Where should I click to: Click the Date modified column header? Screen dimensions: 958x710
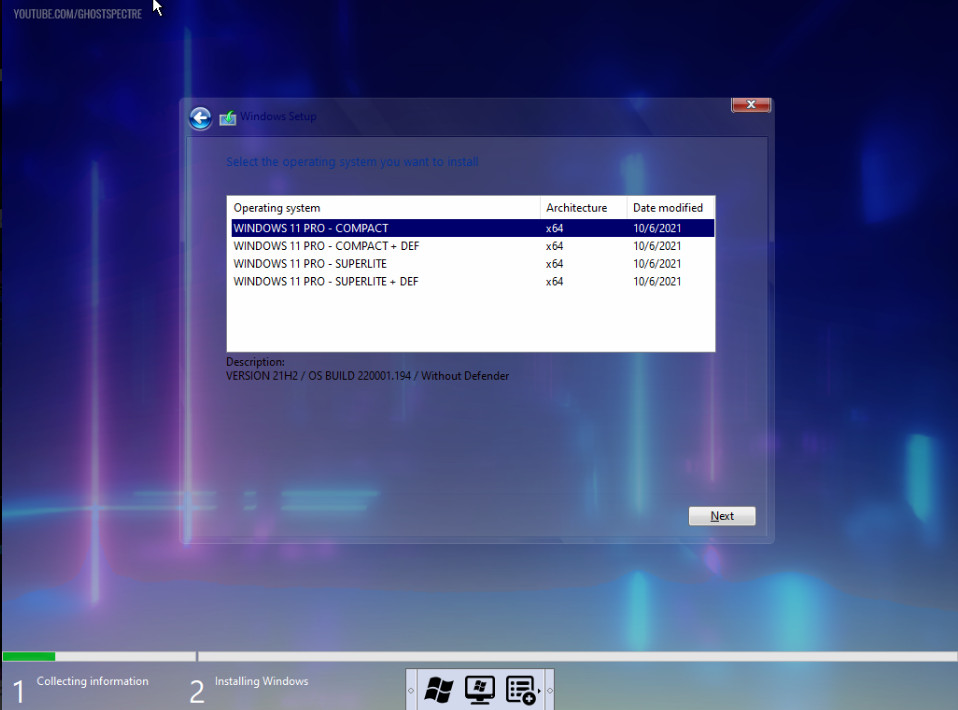coord(670,208)
